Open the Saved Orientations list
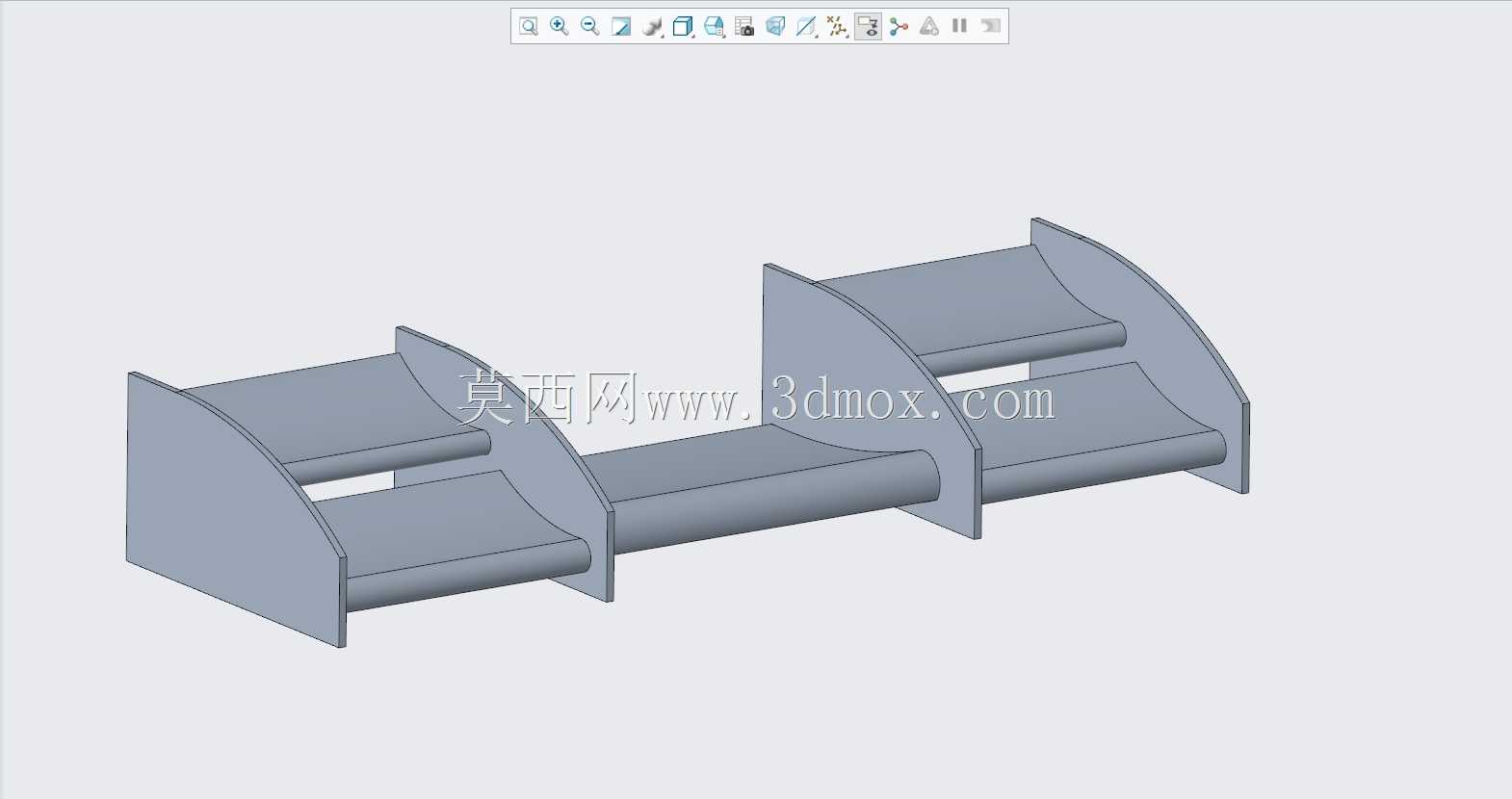The height and width of the screenshot is (799, 1512). (x=714, y=26)
